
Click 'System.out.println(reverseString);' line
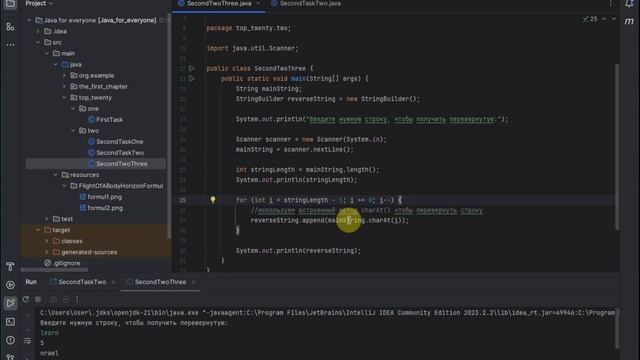[x=298, y=251]
